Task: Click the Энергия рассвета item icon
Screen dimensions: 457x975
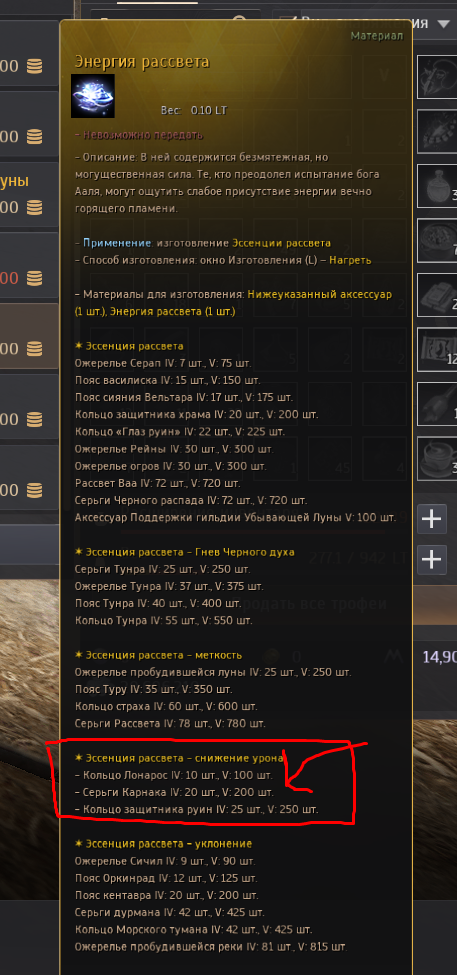Action: [93, 96]
